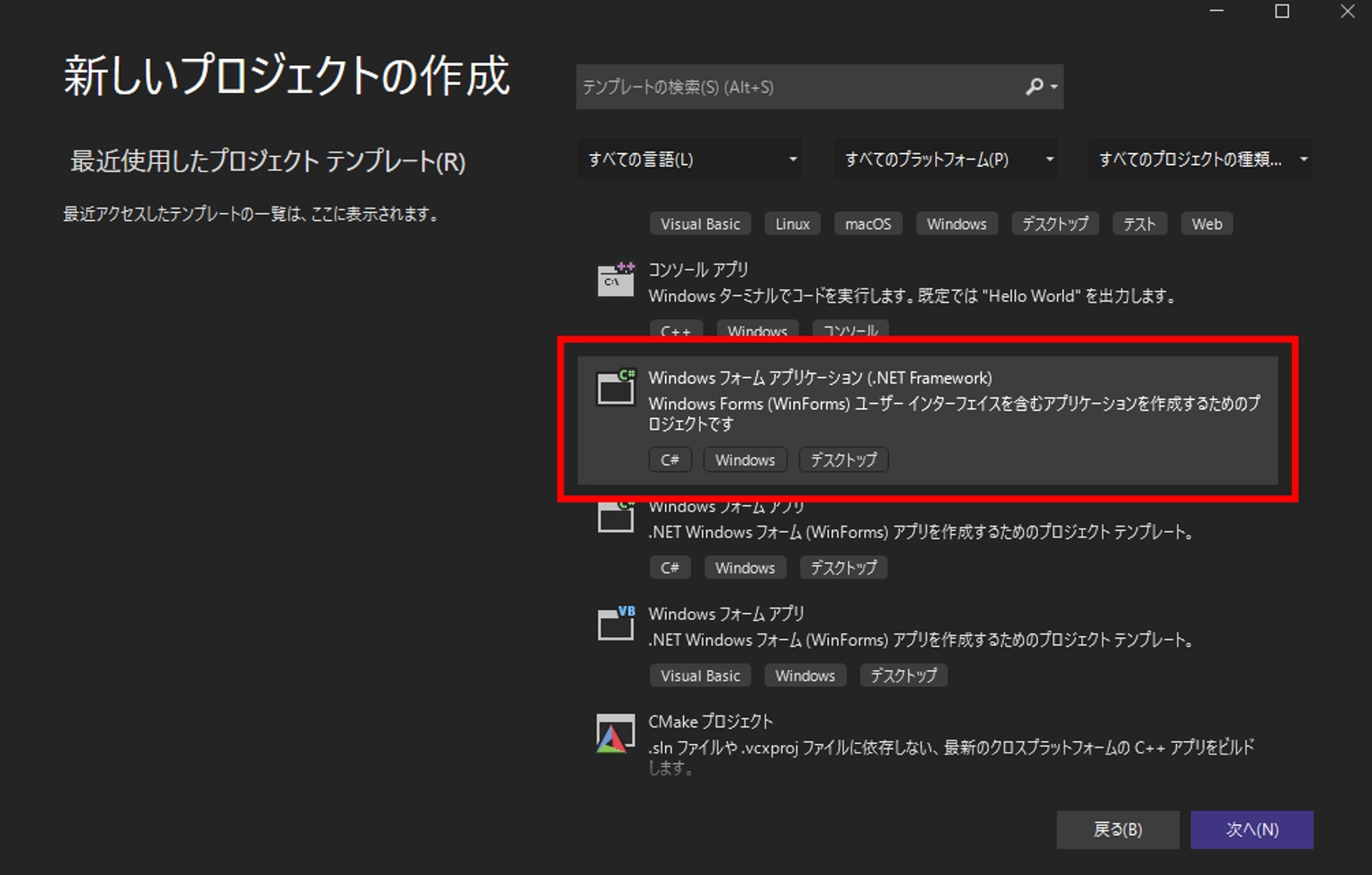Click the Windows tag of .NET Framework template
Screen dimensions: 1372x875
tap(745, 460)
